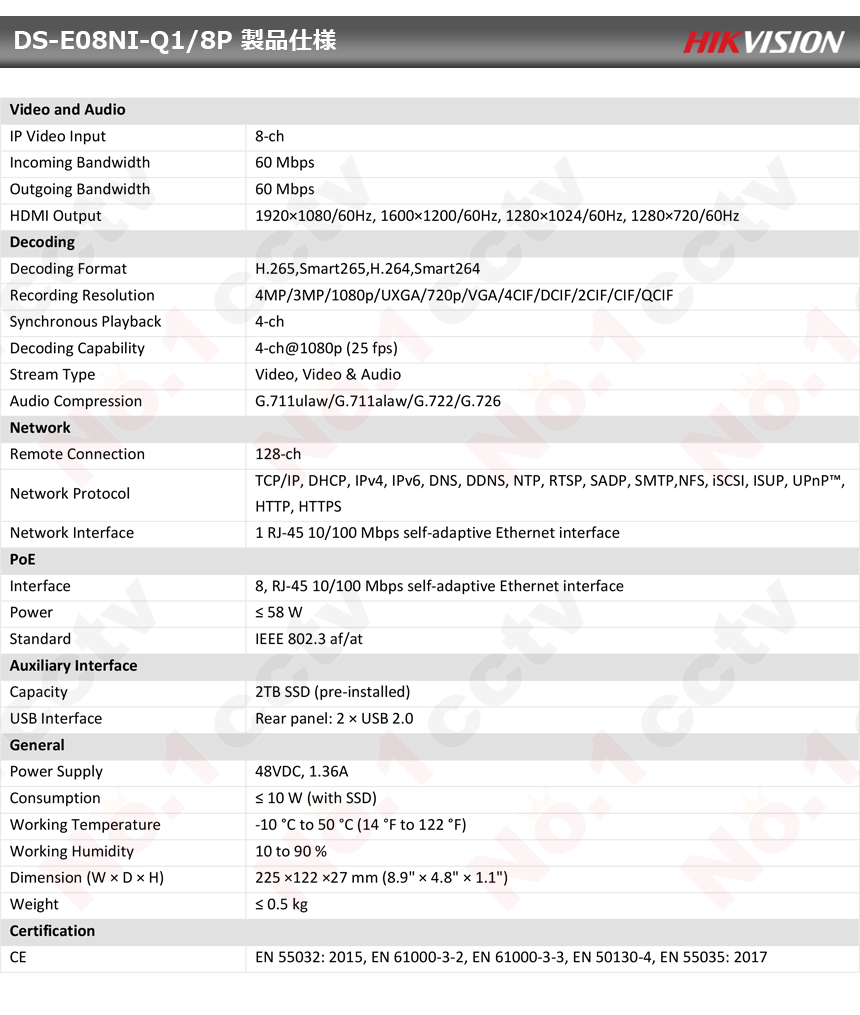Click the '-10 °C to 50 °C' temperature value
Image resolution: width=860 pixels, height=1015 pixels.
click(x=360, y=825)
